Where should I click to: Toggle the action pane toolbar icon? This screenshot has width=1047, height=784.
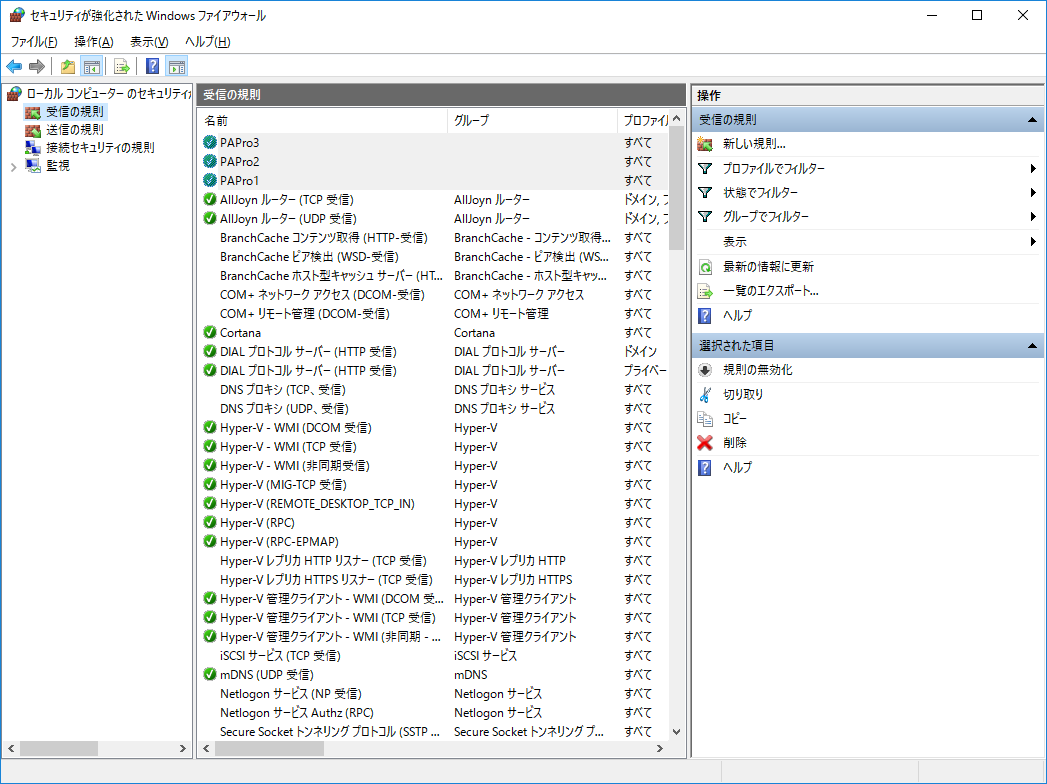pos(177,67)
